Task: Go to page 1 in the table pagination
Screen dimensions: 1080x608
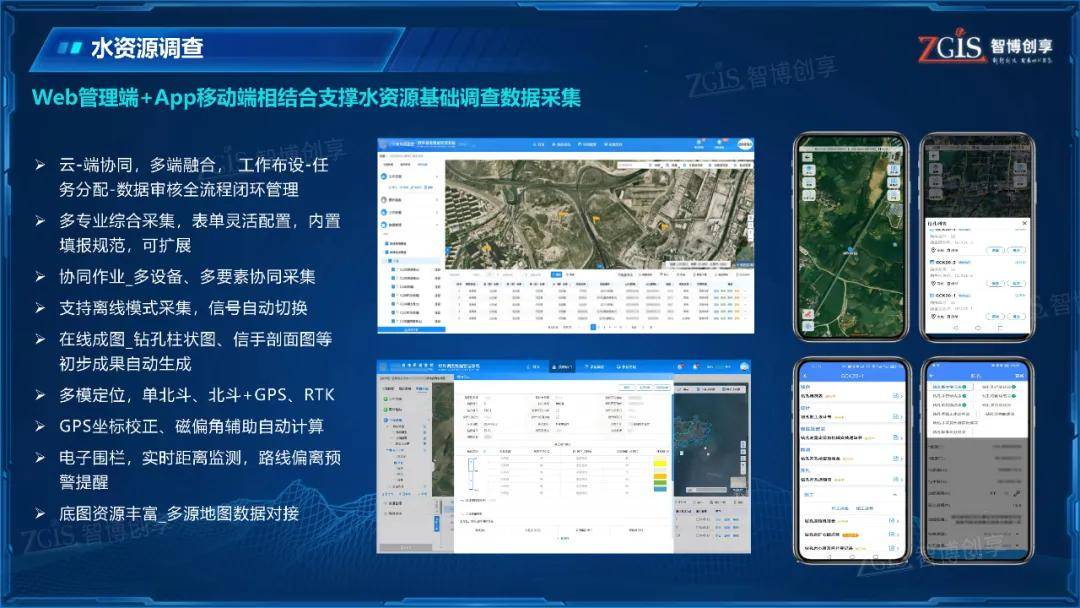Action: 592,327
